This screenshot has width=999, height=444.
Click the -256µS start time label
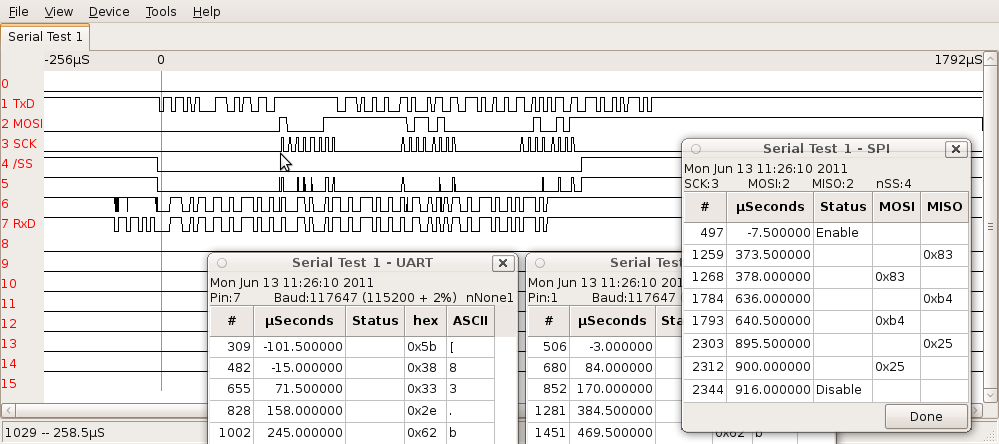coord(67,61)
